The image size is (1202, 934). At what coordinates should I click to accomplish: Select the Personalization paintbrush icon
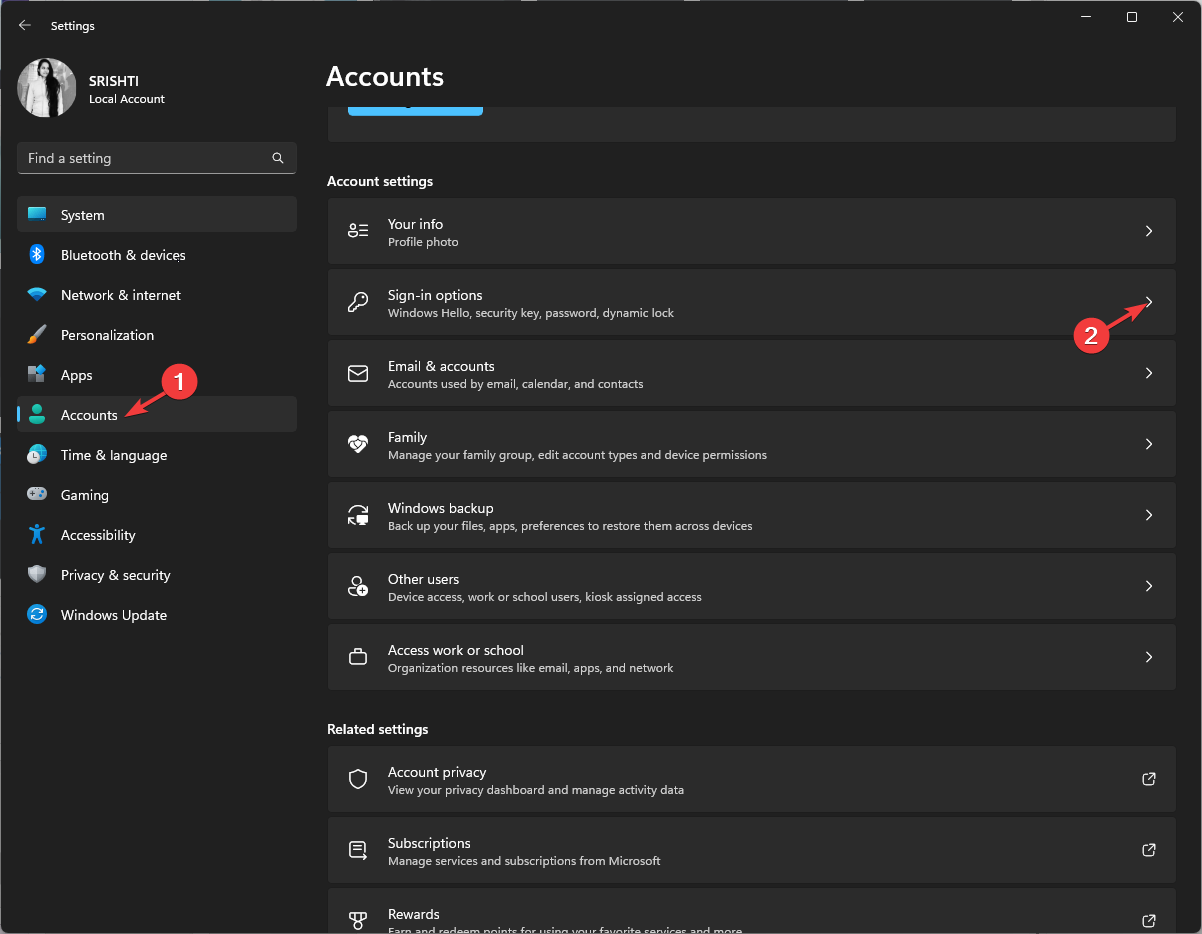click(37, 334)
